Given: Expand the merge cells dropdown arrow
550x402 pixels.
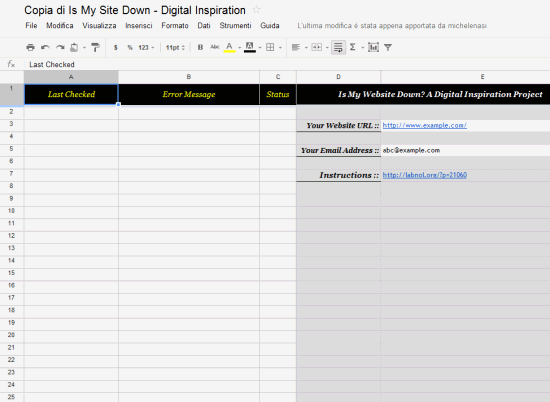Looking at the screenshot, I should click(327, 48).
